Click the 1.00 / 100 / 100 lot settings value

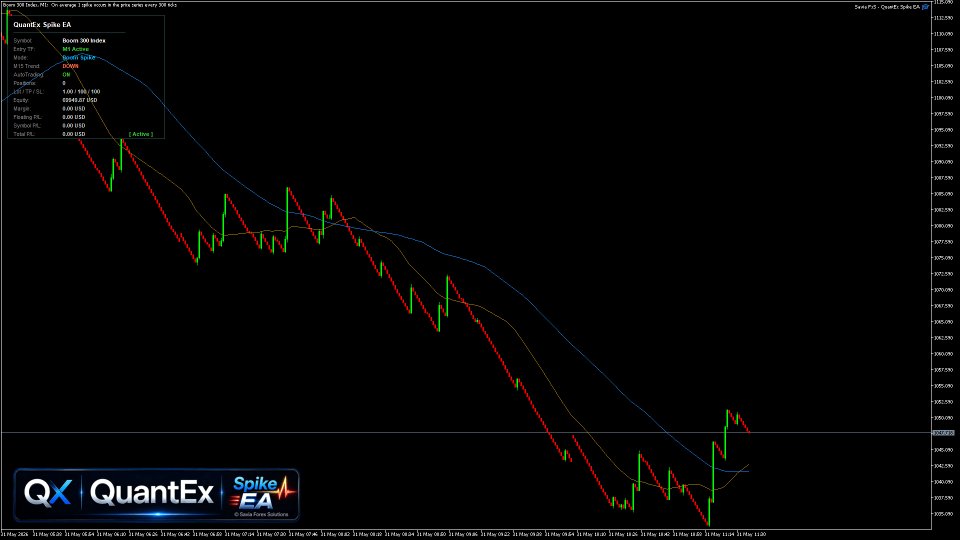click(x=81, y=91)
